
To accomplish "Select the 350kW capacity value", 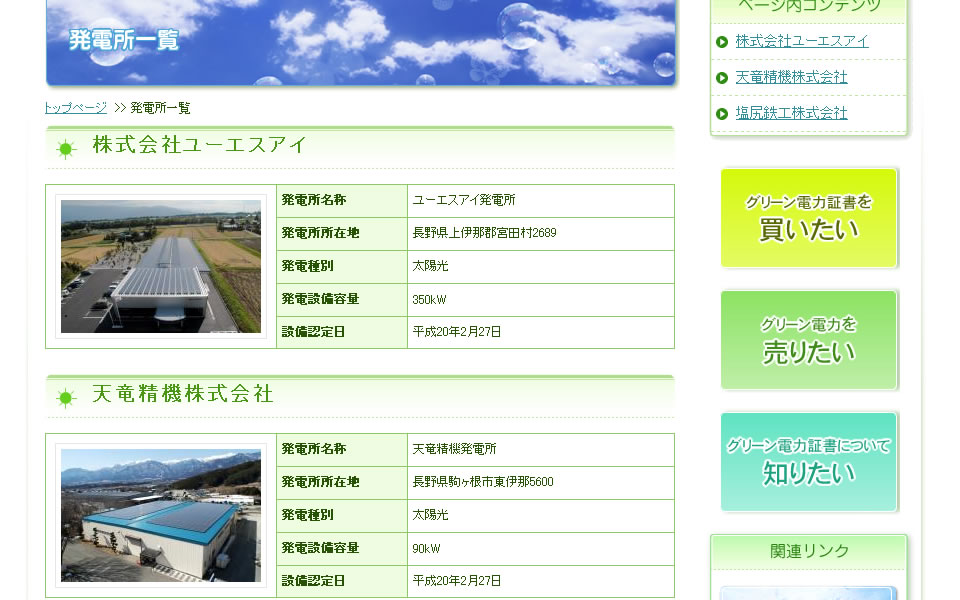I will coord(429,299).
